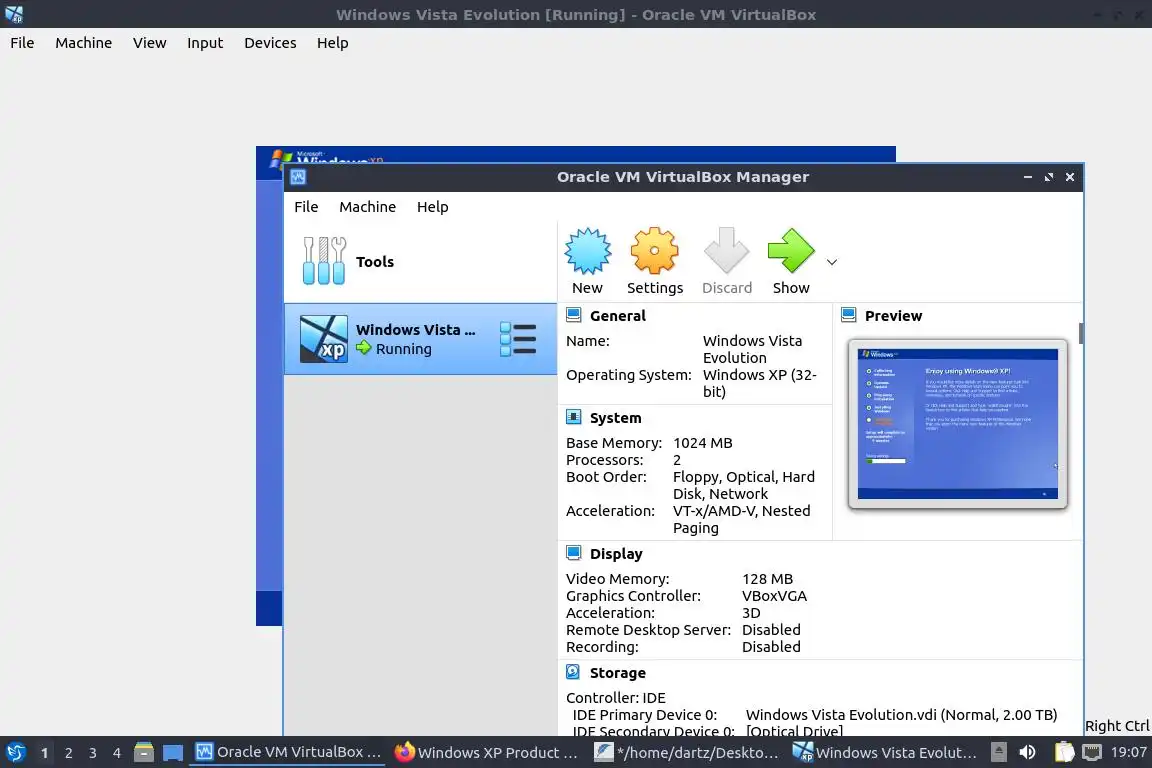Click the Manager details pane scrollbar

tap(1080, 332)
